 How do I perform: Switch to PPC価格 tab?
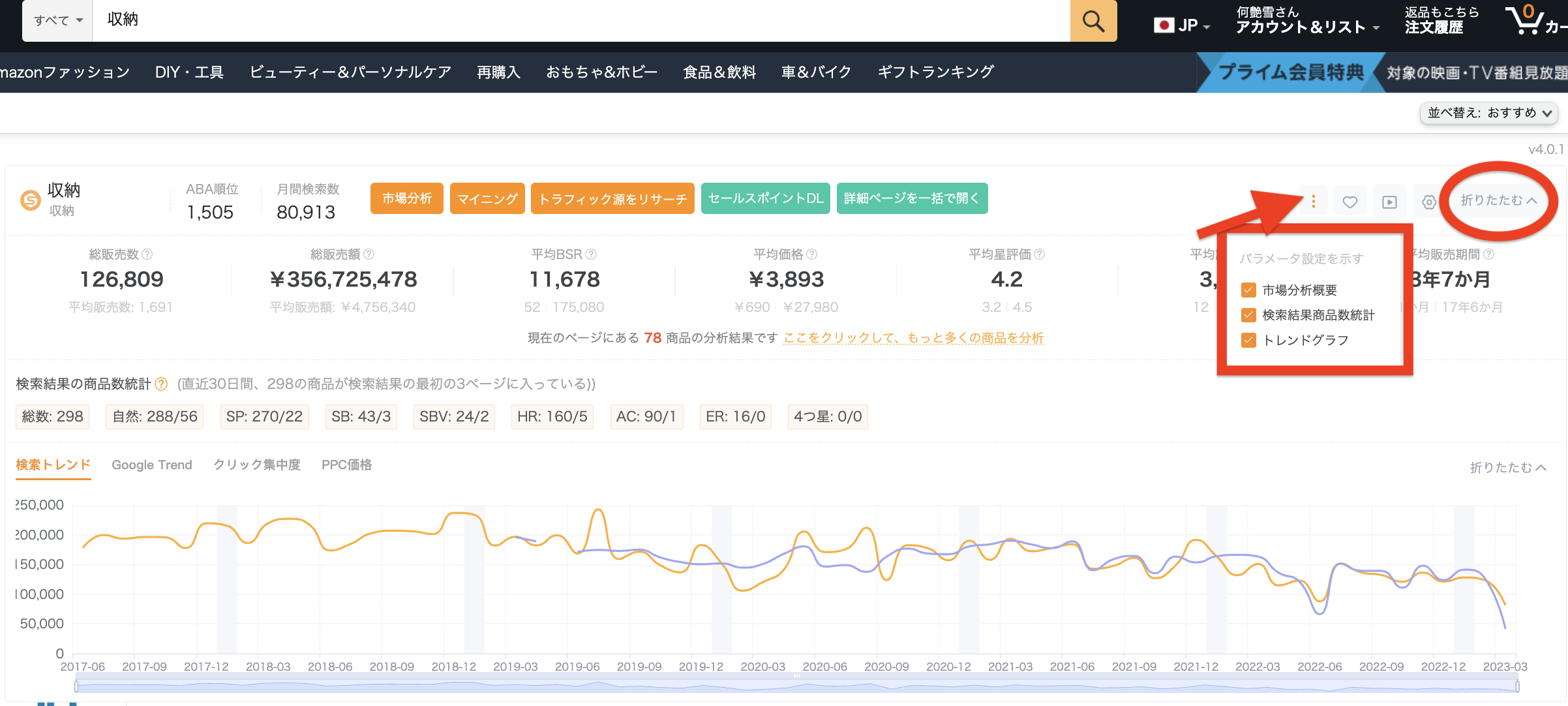tap(346, 465)
